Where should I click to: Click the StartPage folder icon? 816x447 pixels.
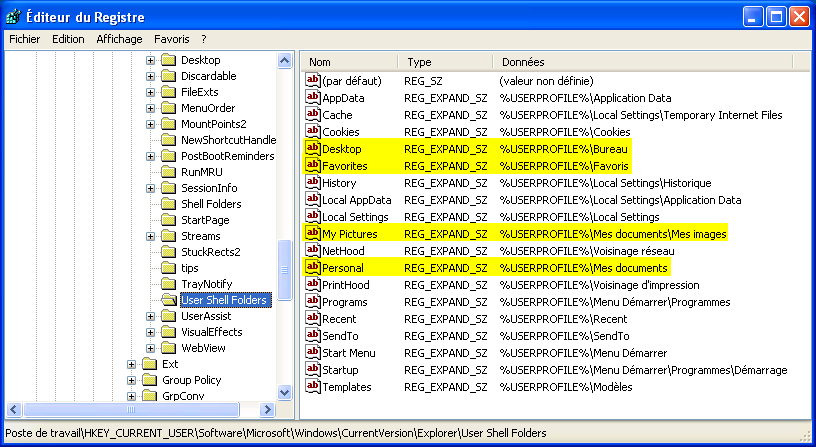point(169,220)
